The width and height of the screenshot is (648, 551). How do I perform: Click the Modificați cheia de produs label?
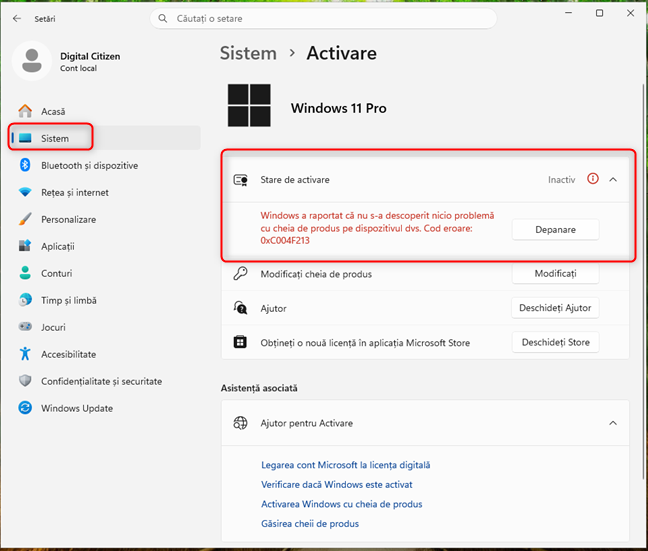tap(316, 274)
